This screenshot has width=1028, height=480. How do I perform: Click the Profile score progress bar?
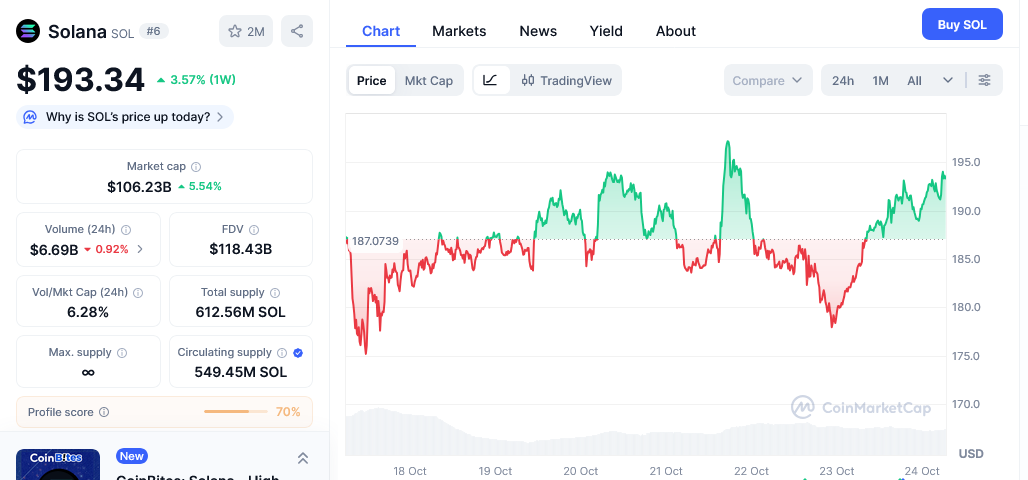[238, 412]
